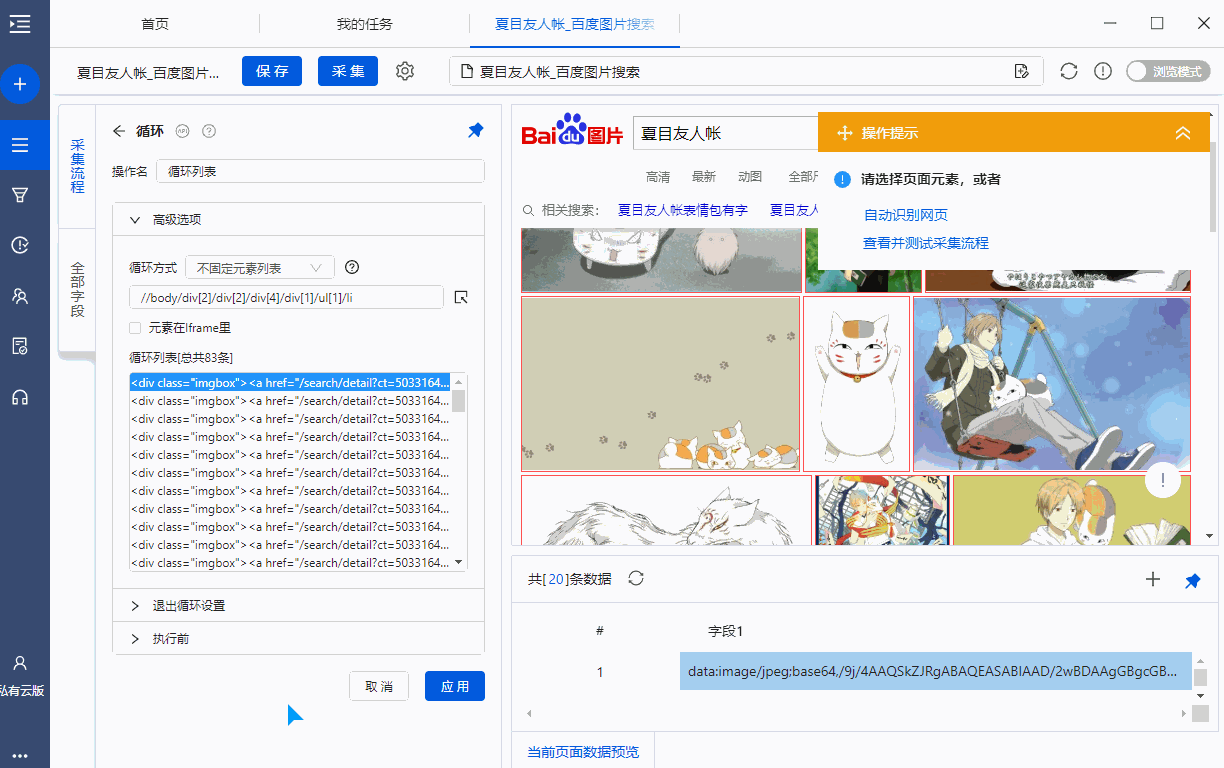Image resolution: width=1224 pixels, height=768 pixels.
Task: Select the 夏目友人帐_百度图片搜索 tab
Action: (x=574, y=24)
